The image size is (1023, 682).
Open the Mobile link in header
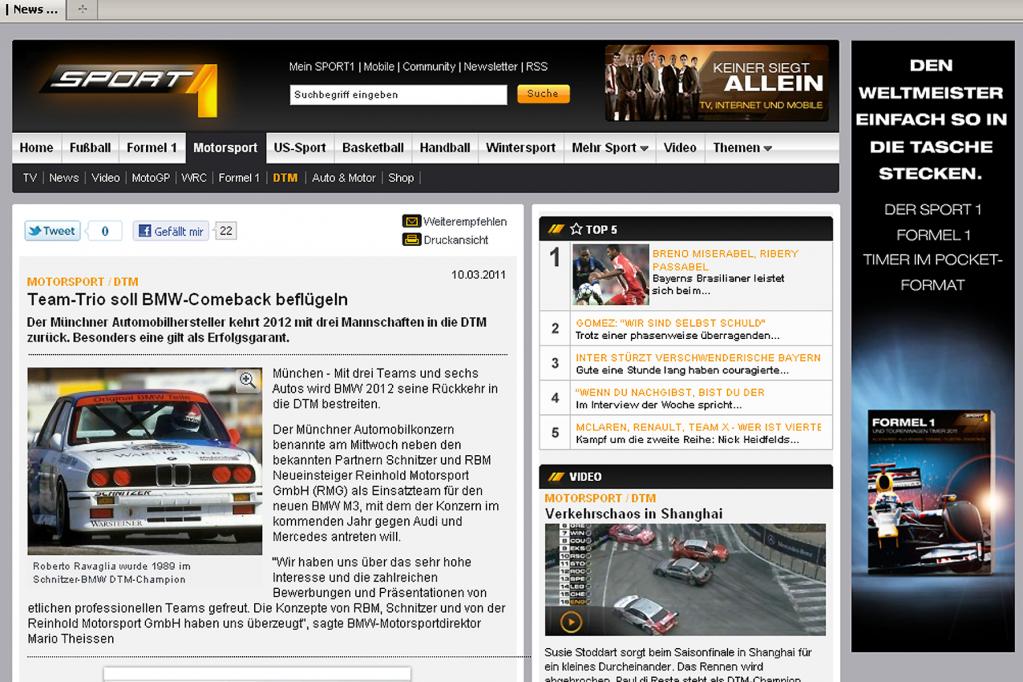[x=379, y=67]
